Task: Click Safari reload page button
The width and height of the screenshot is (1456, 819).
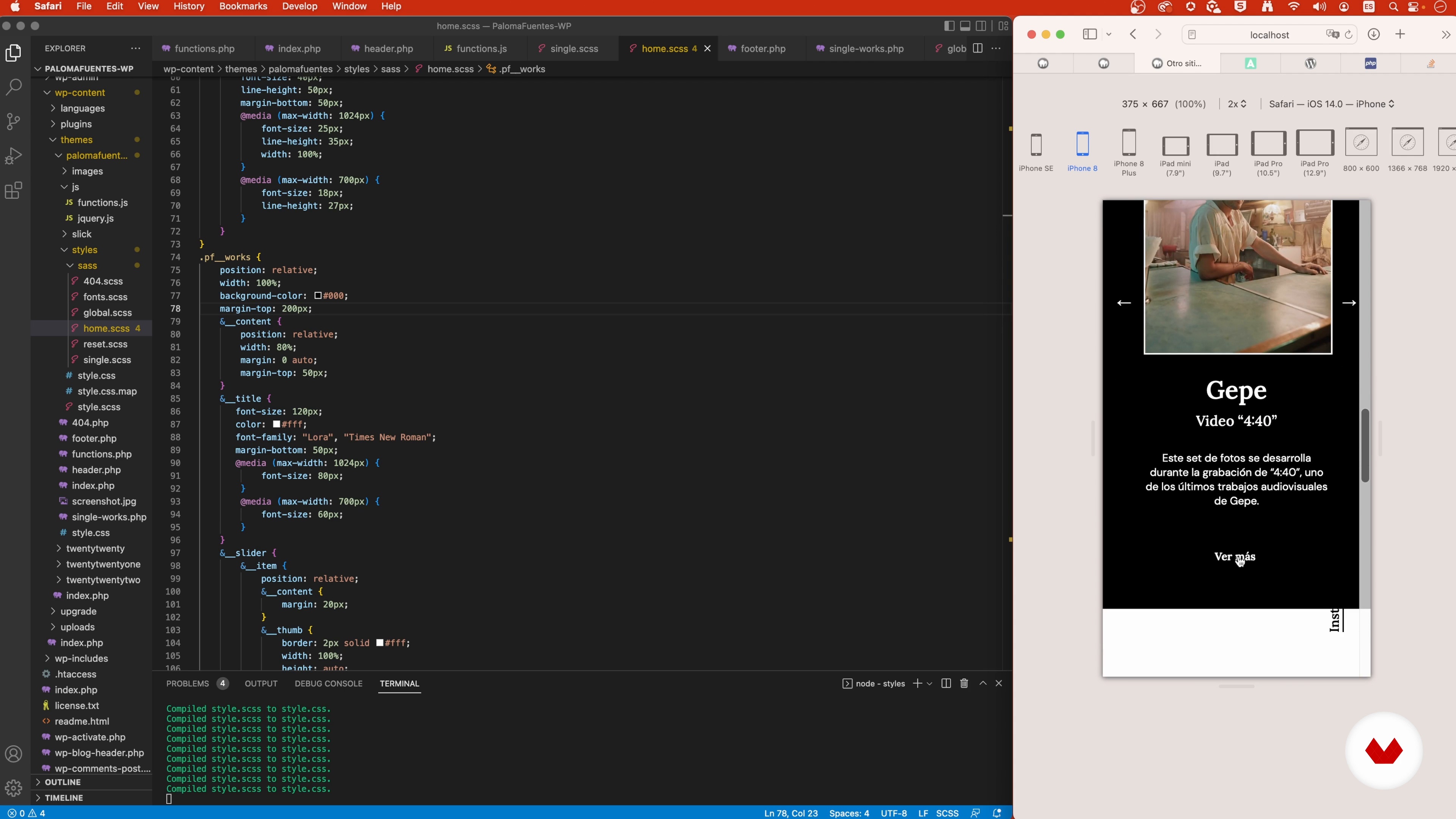Action: pyautogui.click(x=1349, y=35)
